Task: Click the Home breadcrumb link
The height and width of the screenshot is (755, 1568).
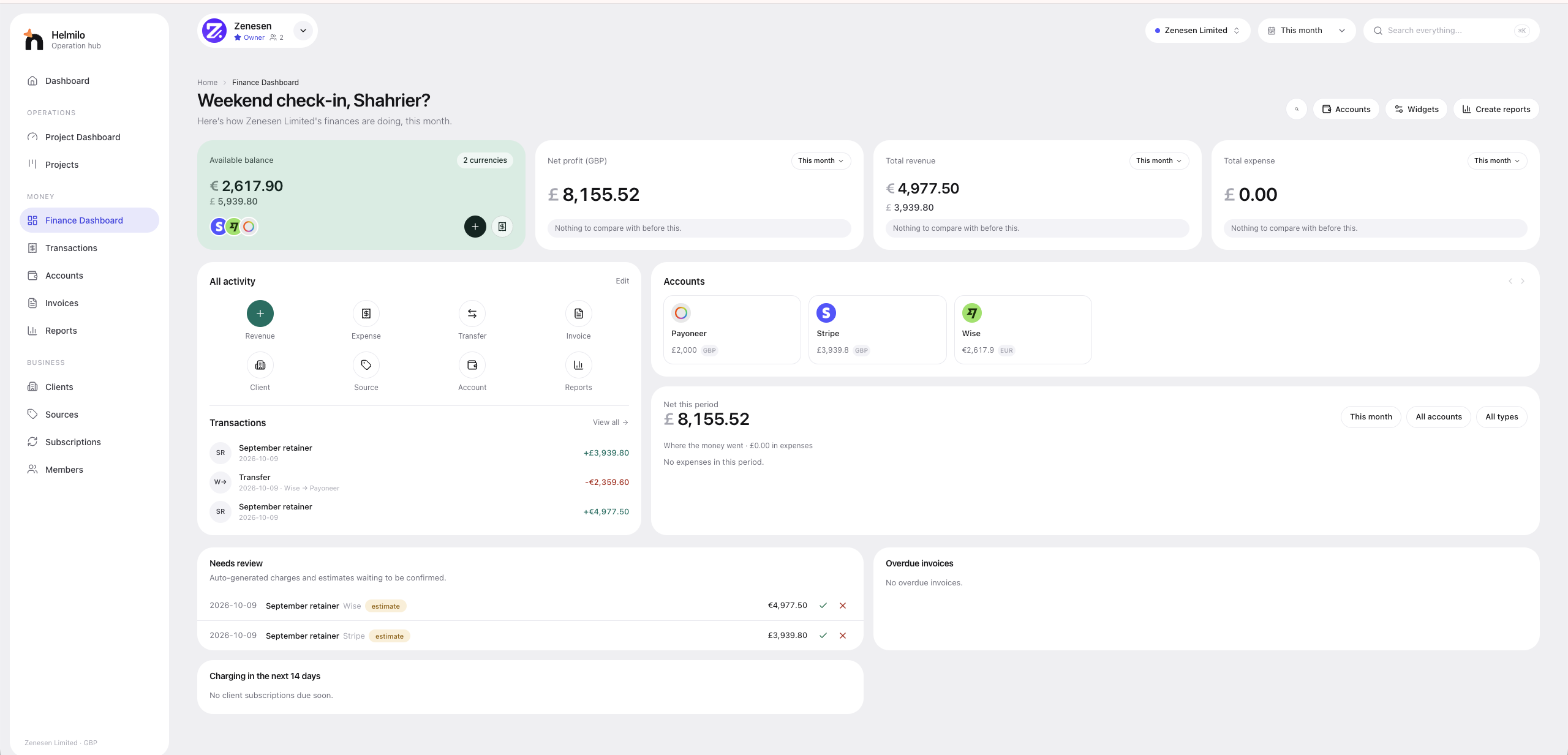Action: [207, 83]
